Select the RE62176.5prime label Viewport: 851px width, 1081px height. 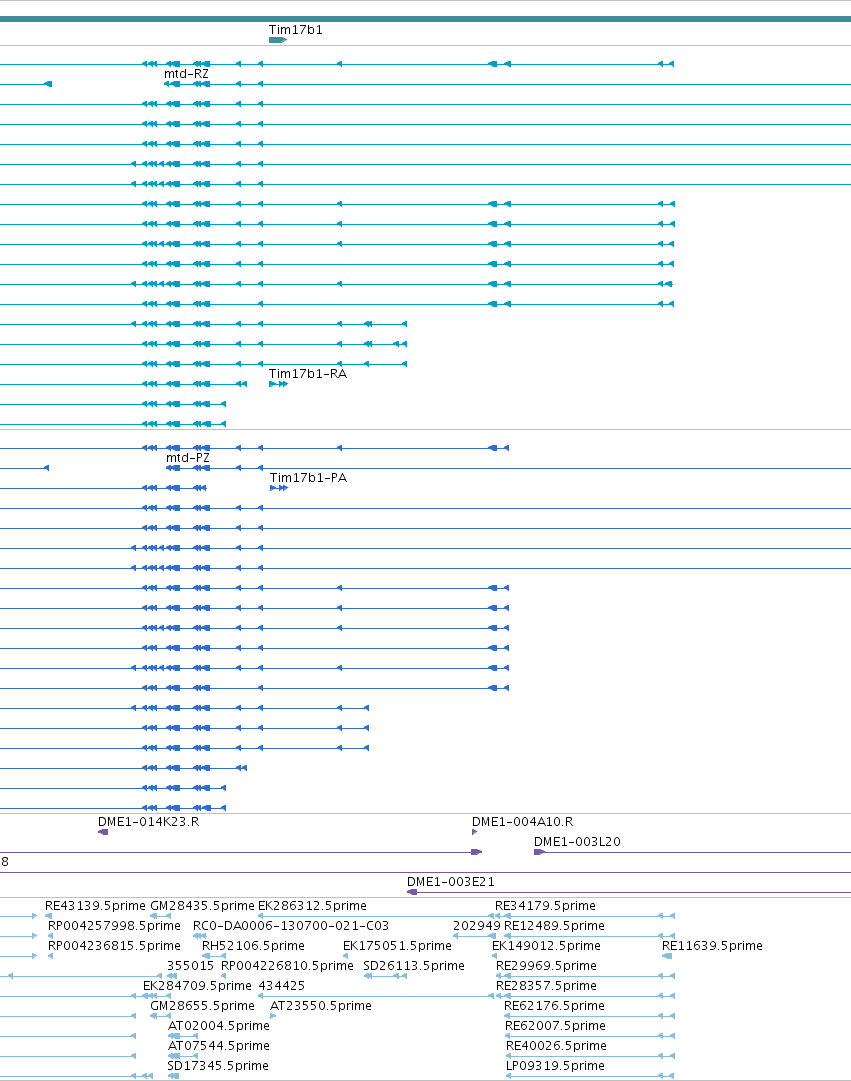point(554,1006)
